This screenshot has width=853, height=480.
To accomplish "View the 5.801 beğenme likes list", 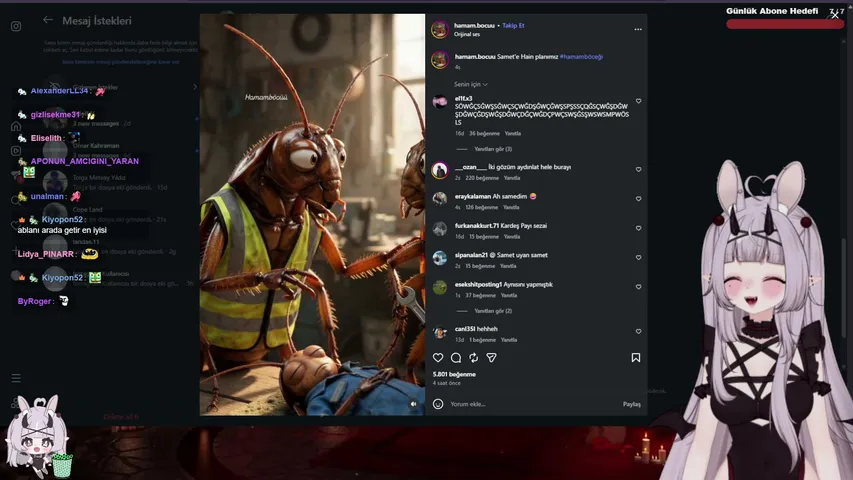I will [x=454, y=374].
